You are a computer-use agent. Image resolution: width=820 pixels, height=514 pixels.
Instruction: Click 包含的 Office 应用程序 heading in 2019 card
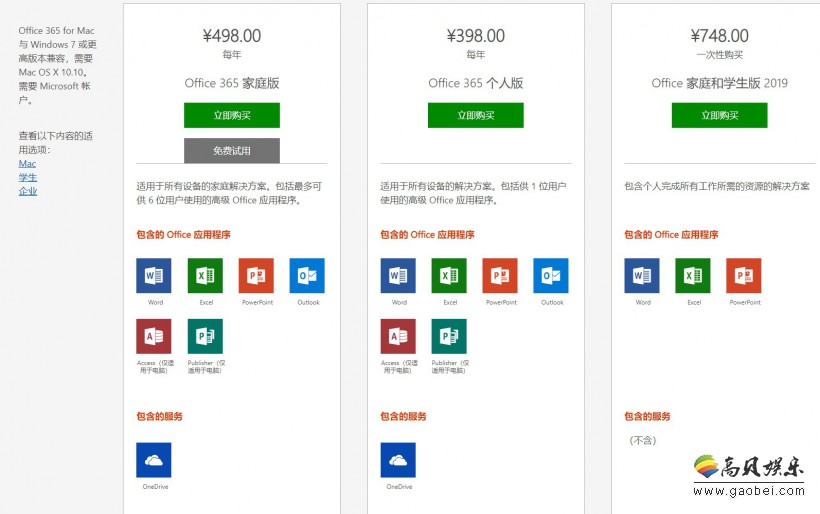tap(671, 235)
